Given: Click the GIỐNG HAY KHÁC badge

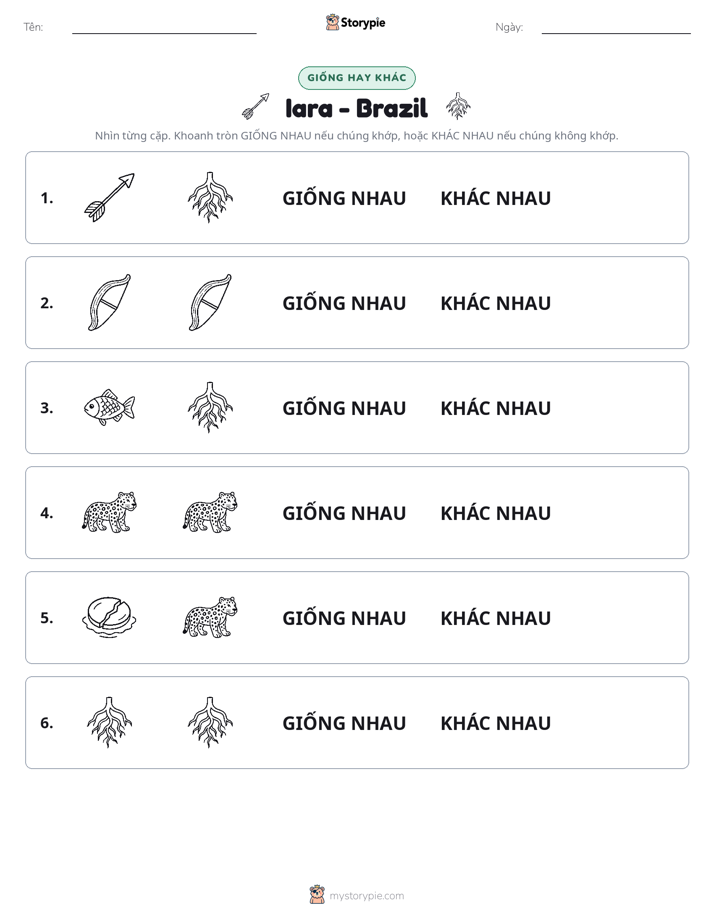Looking at the screenshot, I should tap(357, 78).
